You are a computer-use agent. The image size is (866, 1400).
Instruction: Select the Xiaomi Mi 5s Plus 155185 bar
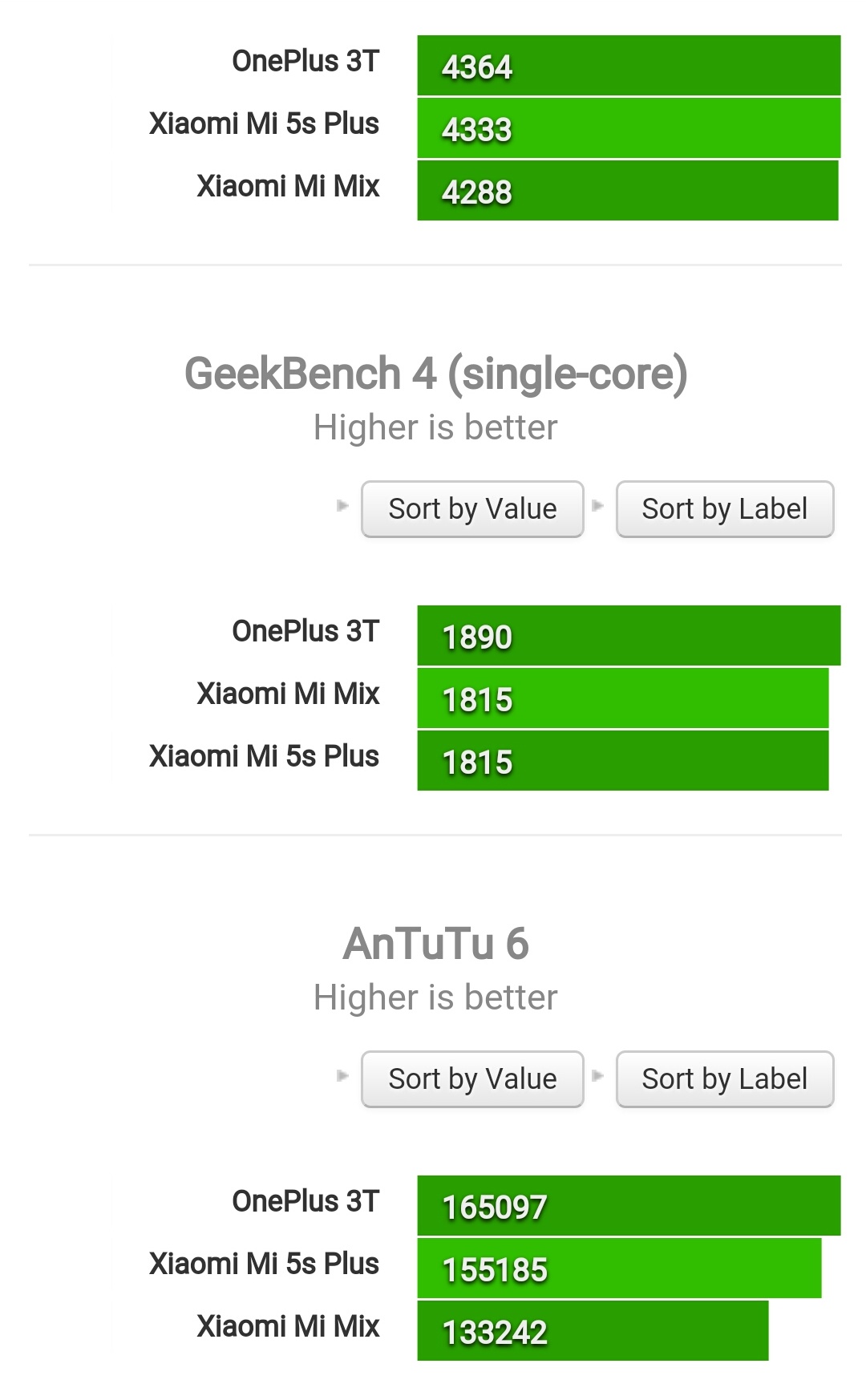[x=619, y=1268]
